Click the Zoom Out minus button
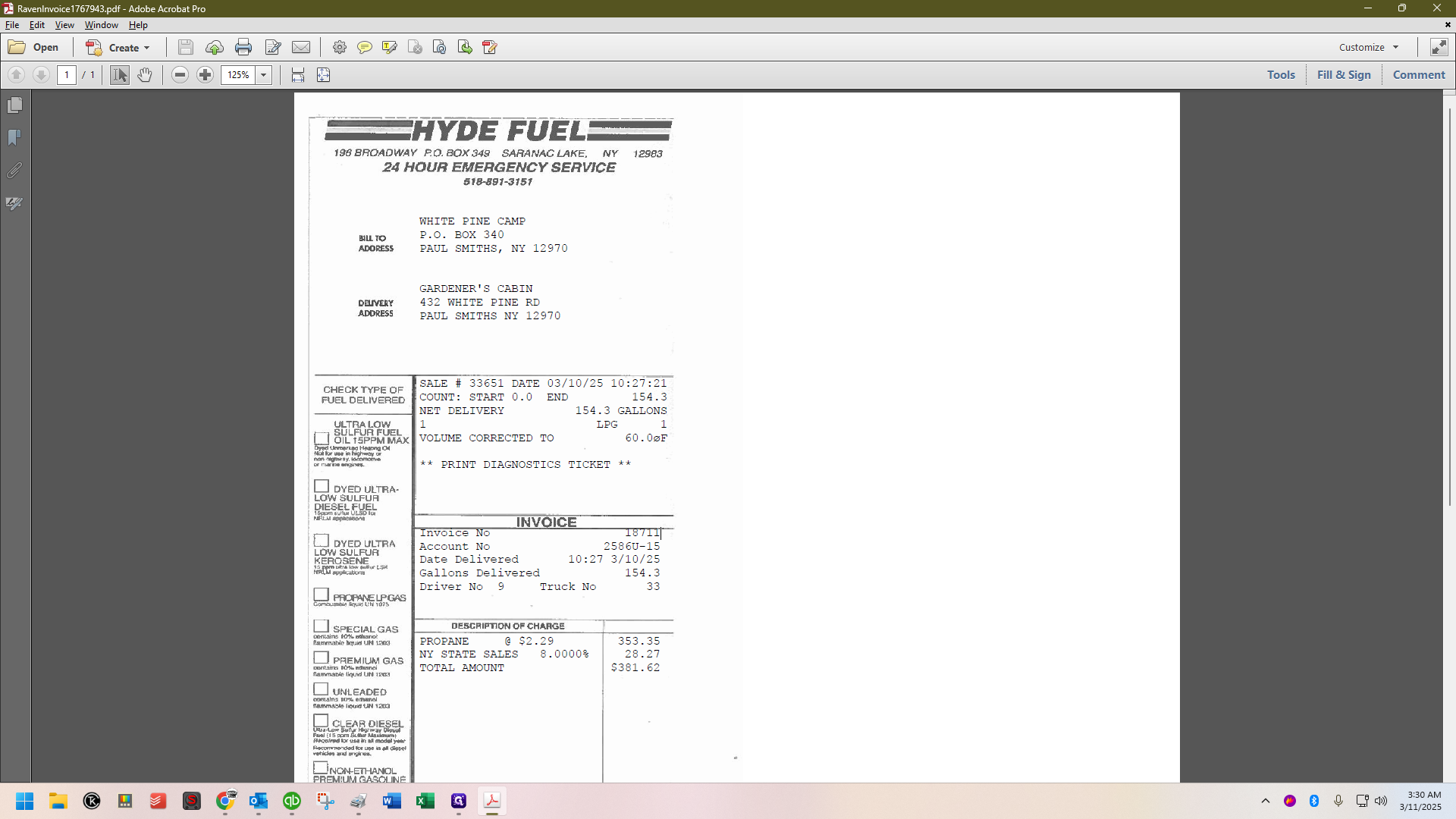Screen dimensions: 1456x819 (180, 75)
